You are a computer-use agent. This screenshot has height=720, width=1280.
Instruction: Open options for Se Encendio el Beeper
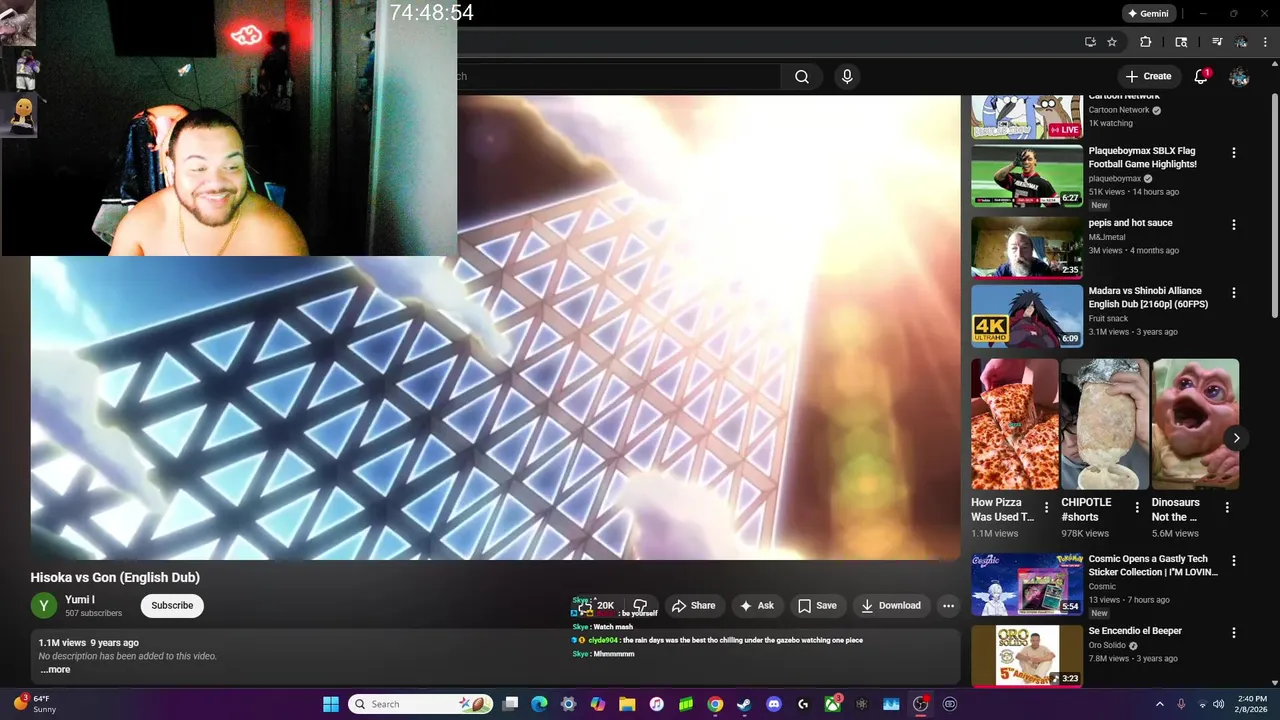(1234, 633)
